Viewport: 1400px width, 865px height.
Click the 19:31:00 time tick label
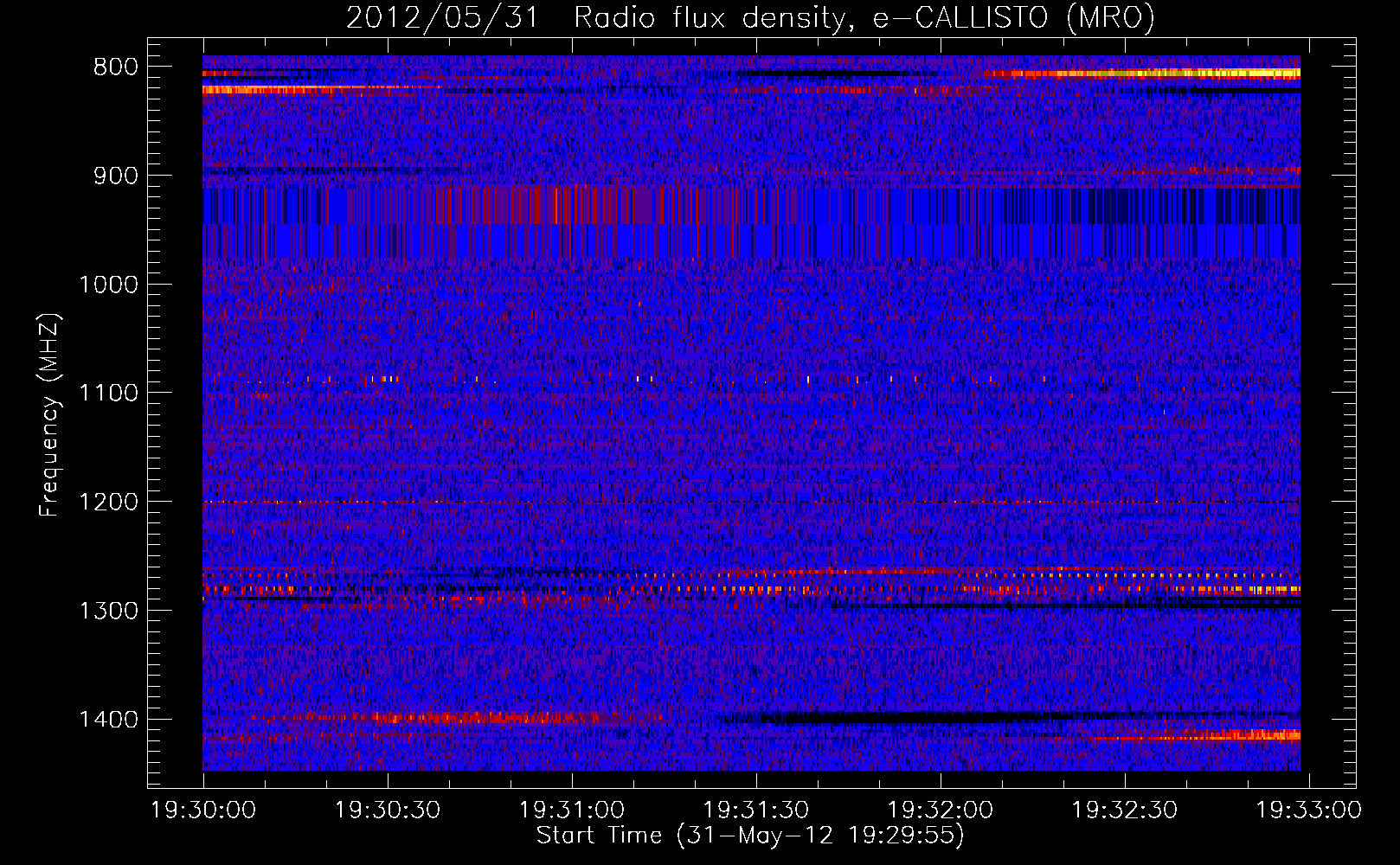(x=572, y=811)
